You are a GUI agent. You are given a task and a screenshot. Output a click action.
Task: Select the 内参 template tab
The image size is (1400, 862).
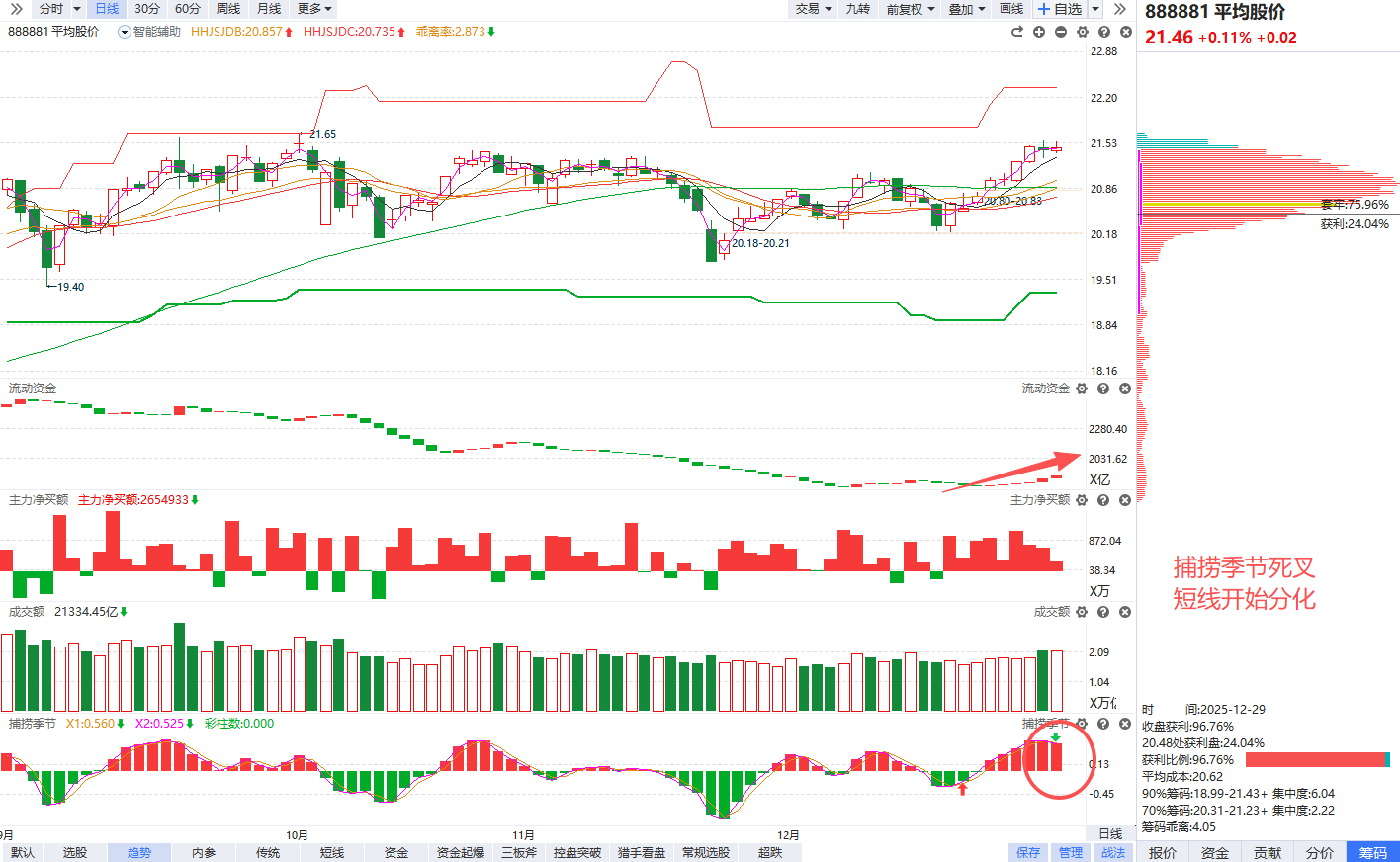click(x=204, y=852)
